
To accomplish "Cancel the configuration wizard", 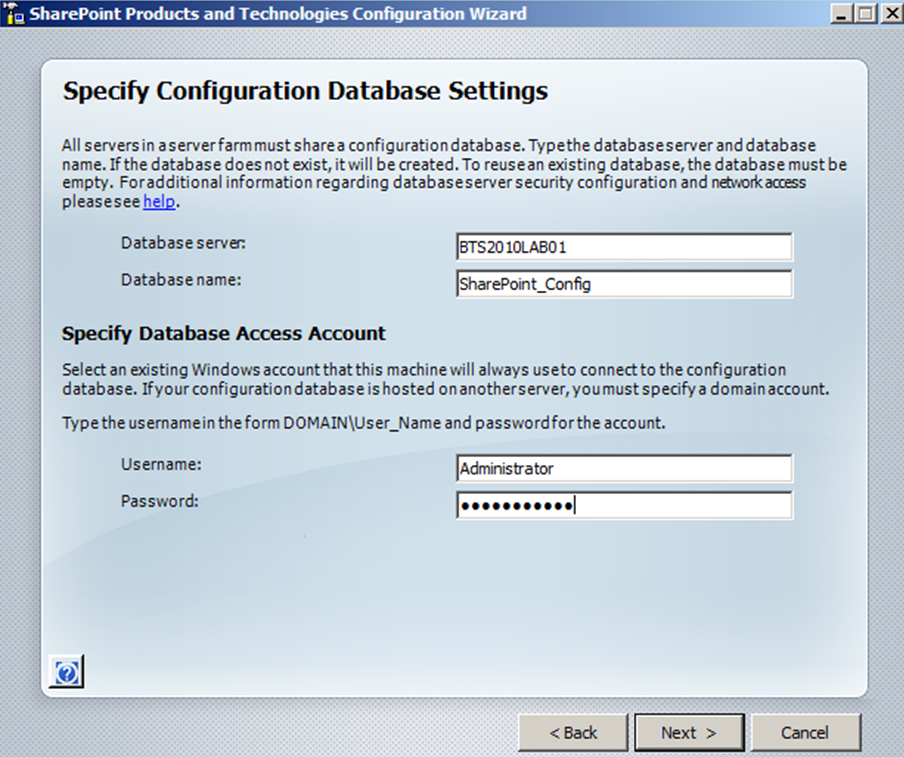I will point(805,733).
